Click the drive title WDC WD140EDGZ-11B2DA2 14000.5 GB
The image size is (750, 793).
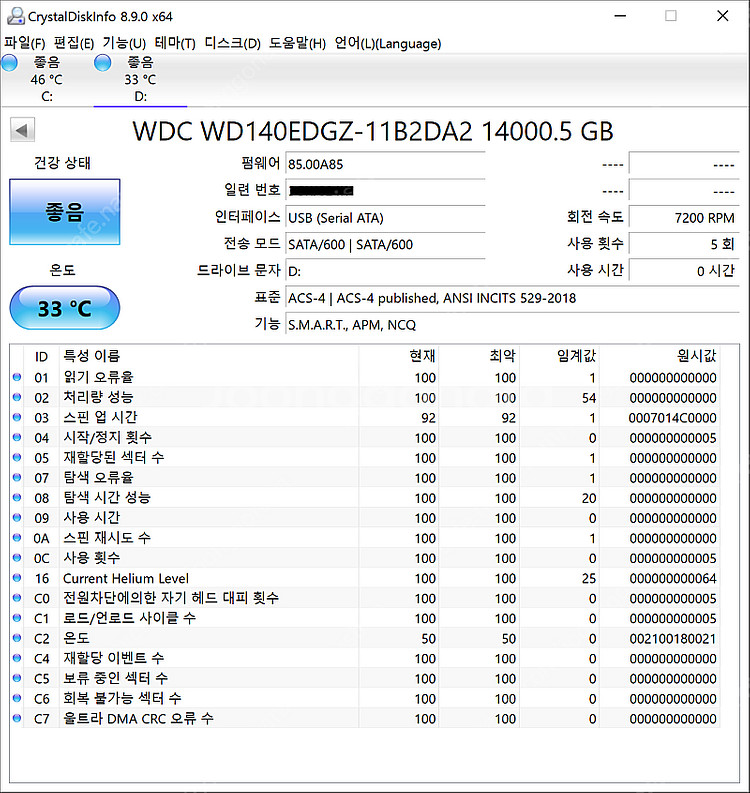click(x=373, y=131)
